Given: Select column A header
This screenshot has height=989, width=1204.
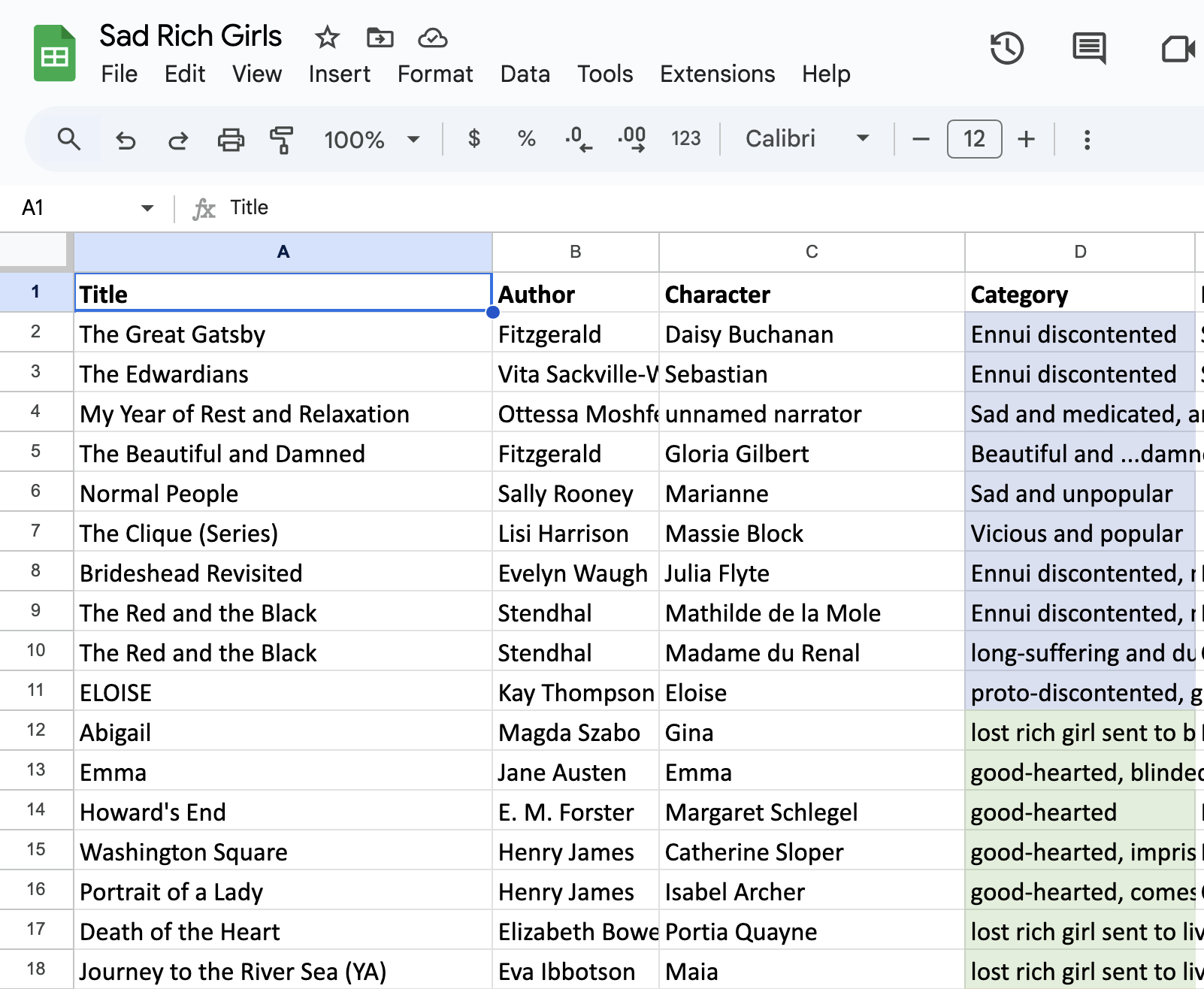Looking at the screenshot, I should pos(283,253).
